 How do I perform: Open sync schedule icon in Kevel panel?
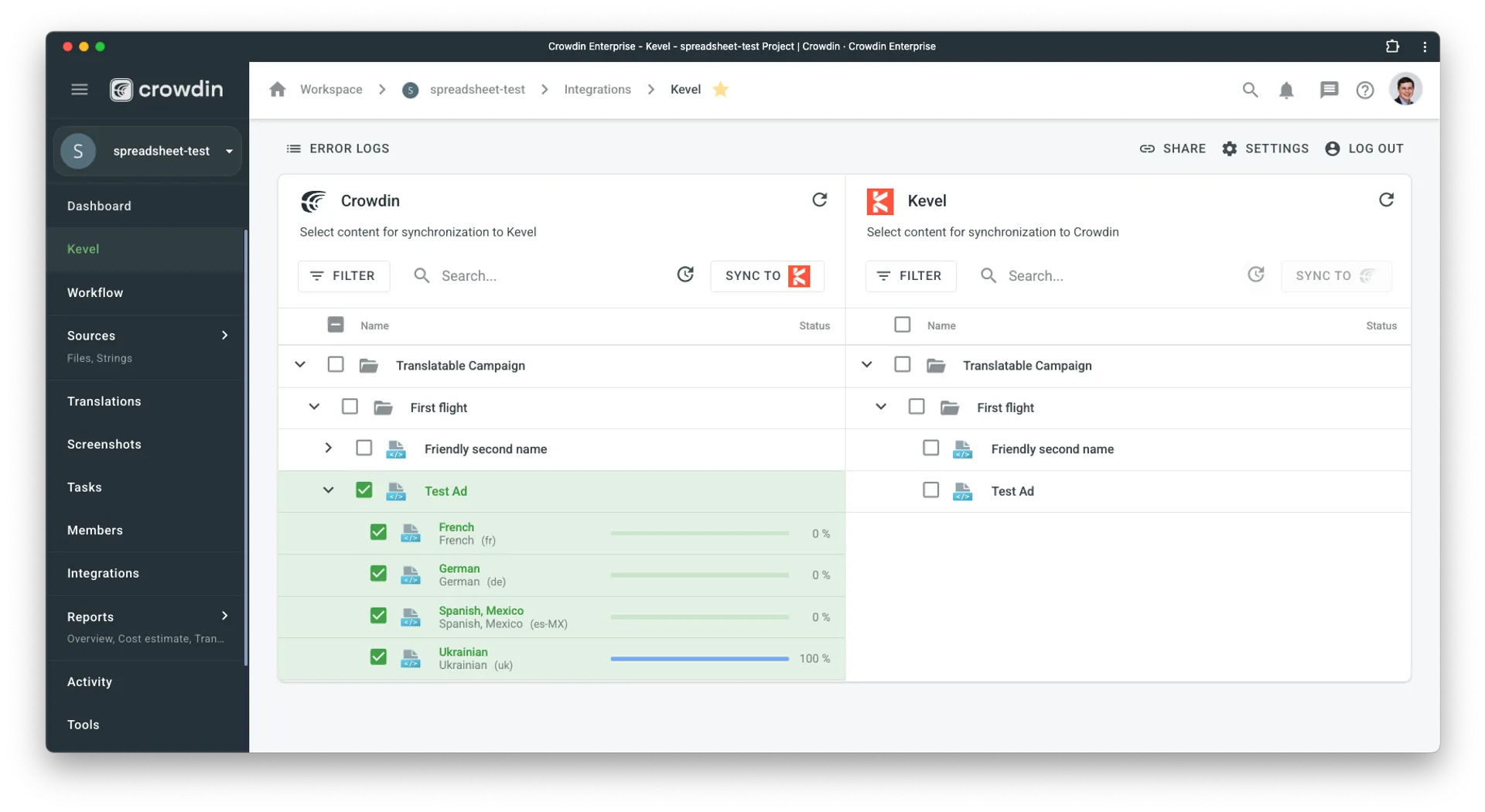[1256, 275]
